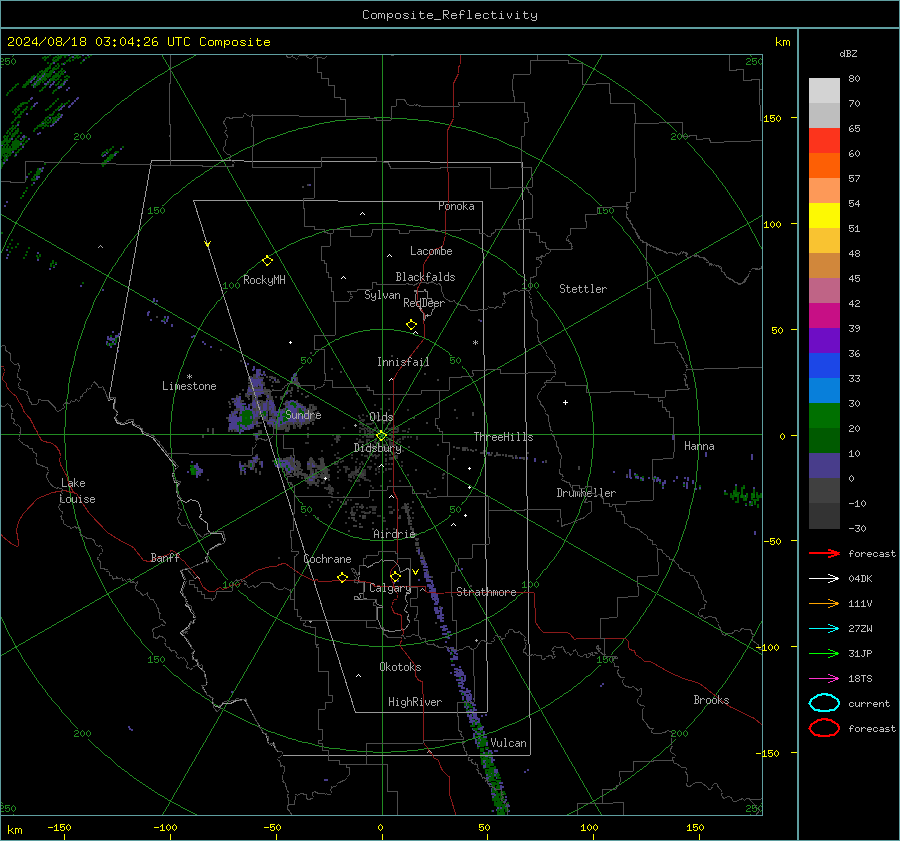
Task: Select the Okotoks label
Action: coord(400,667)
